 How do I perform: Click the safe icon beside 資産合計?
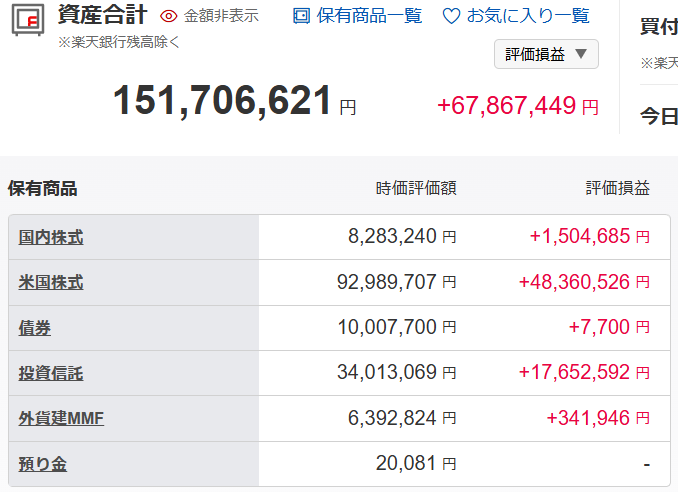coord(28,21)
